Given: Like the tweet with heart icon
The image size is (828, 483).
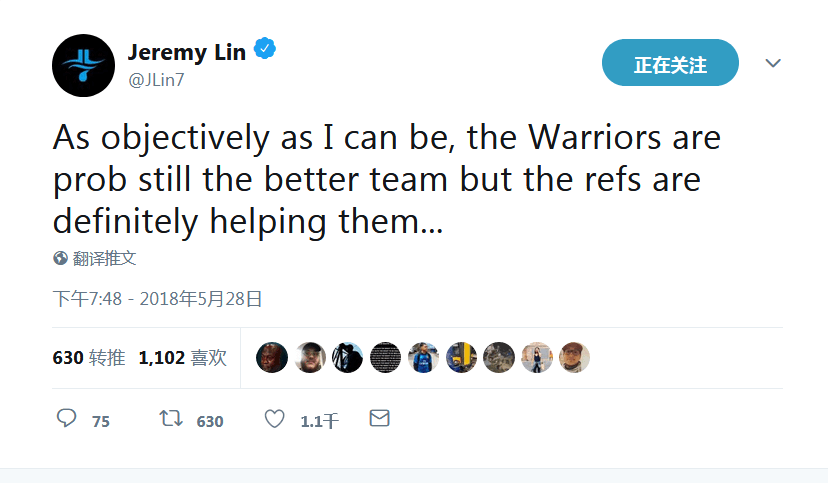Looking at the screenshot, I should coord(275,418).
